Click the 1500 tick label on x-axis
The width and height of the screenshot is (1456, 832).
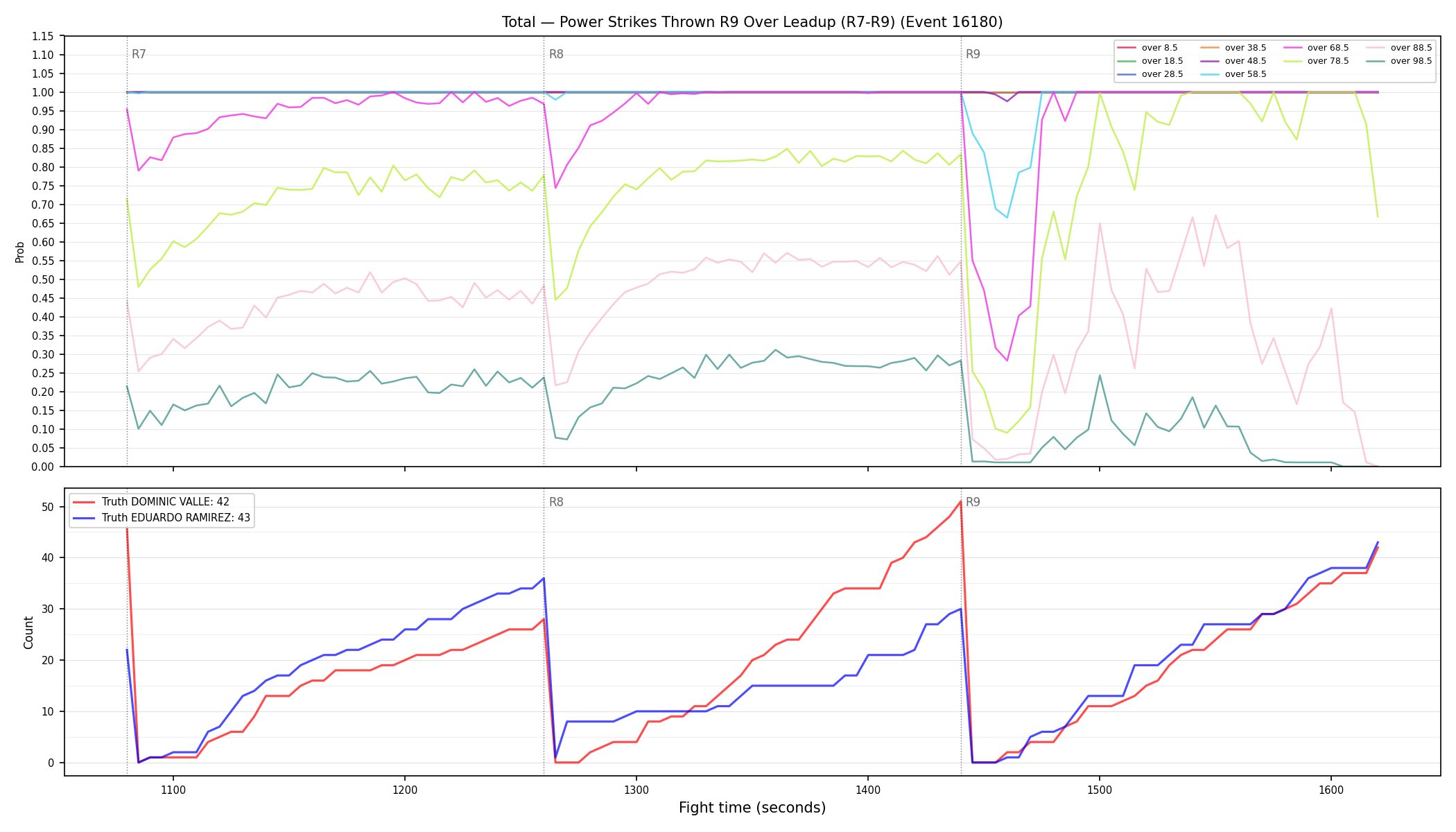(x=1100, y=789)
